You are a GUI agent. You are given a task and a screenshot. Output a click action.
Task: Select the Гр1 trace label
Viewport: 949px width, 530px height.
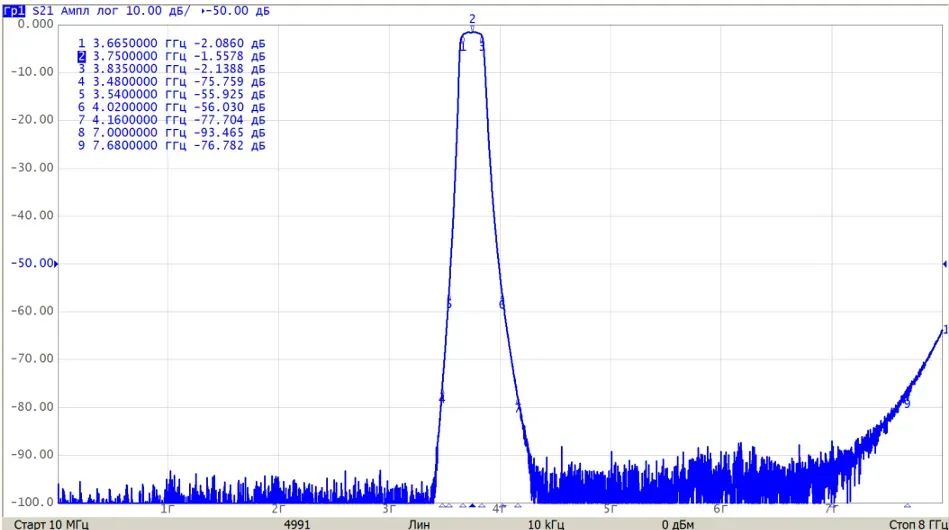[x=14, y=10]
